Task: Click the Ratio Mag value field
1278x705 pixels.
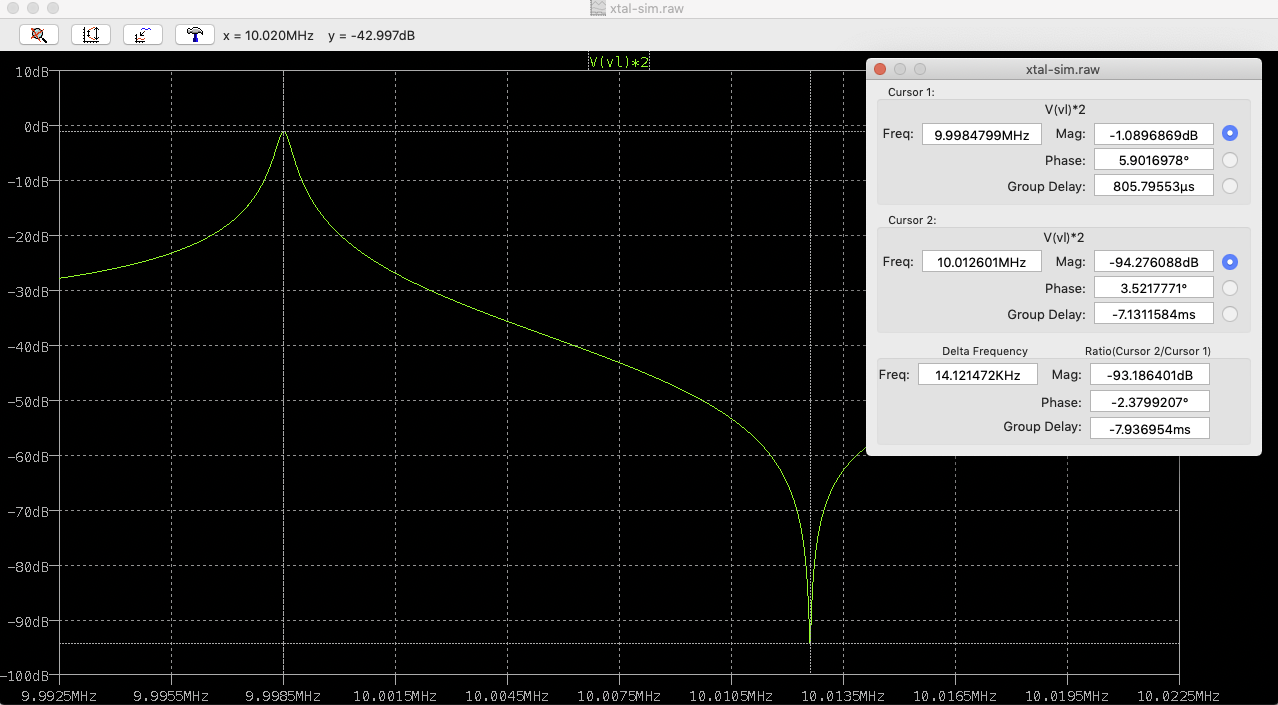Action: point(1149,375)
